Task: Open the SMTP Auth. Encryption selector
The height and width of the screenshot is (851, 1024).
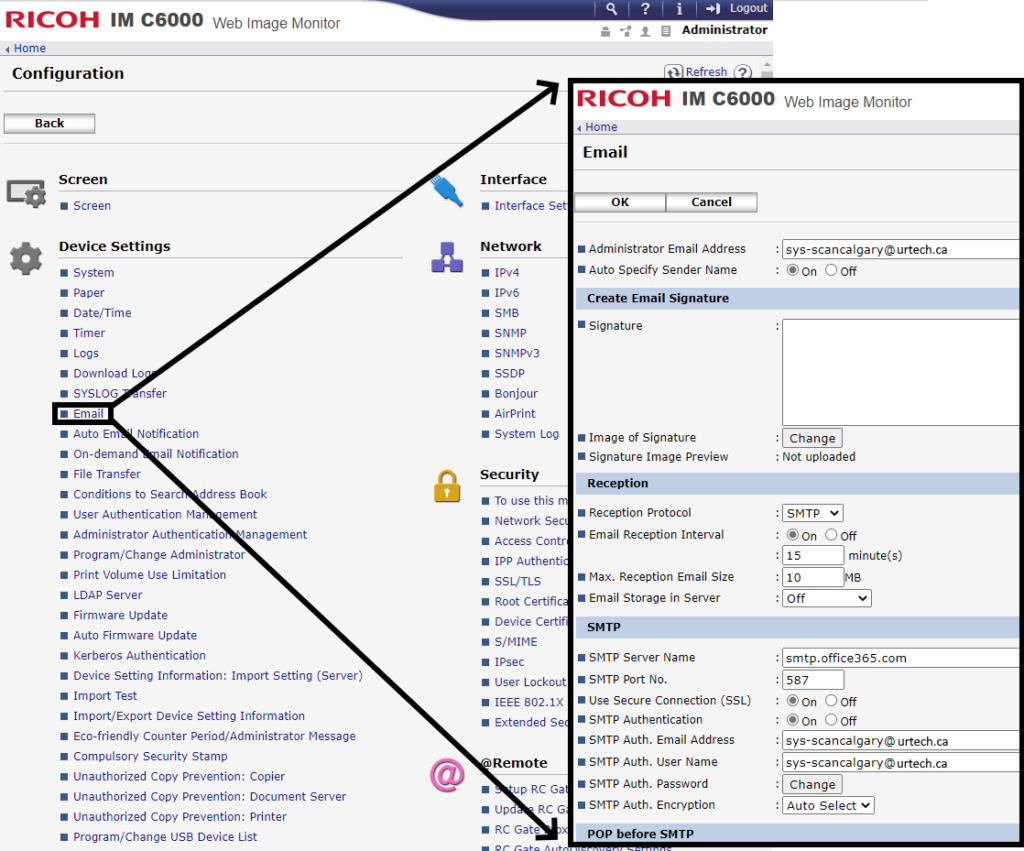Action: pos(827,804)
